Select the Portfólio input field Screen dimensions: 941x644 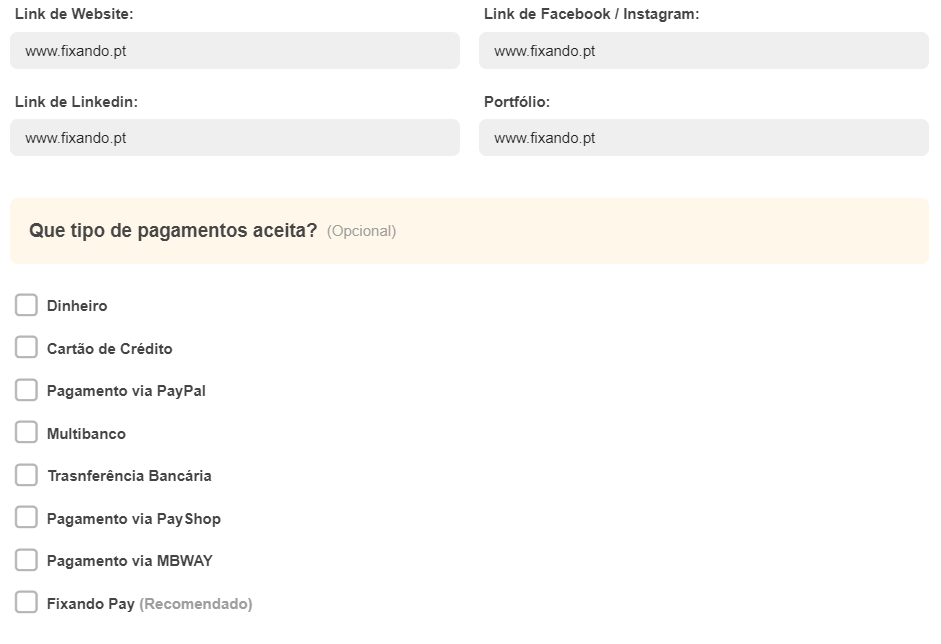(703, 137)
